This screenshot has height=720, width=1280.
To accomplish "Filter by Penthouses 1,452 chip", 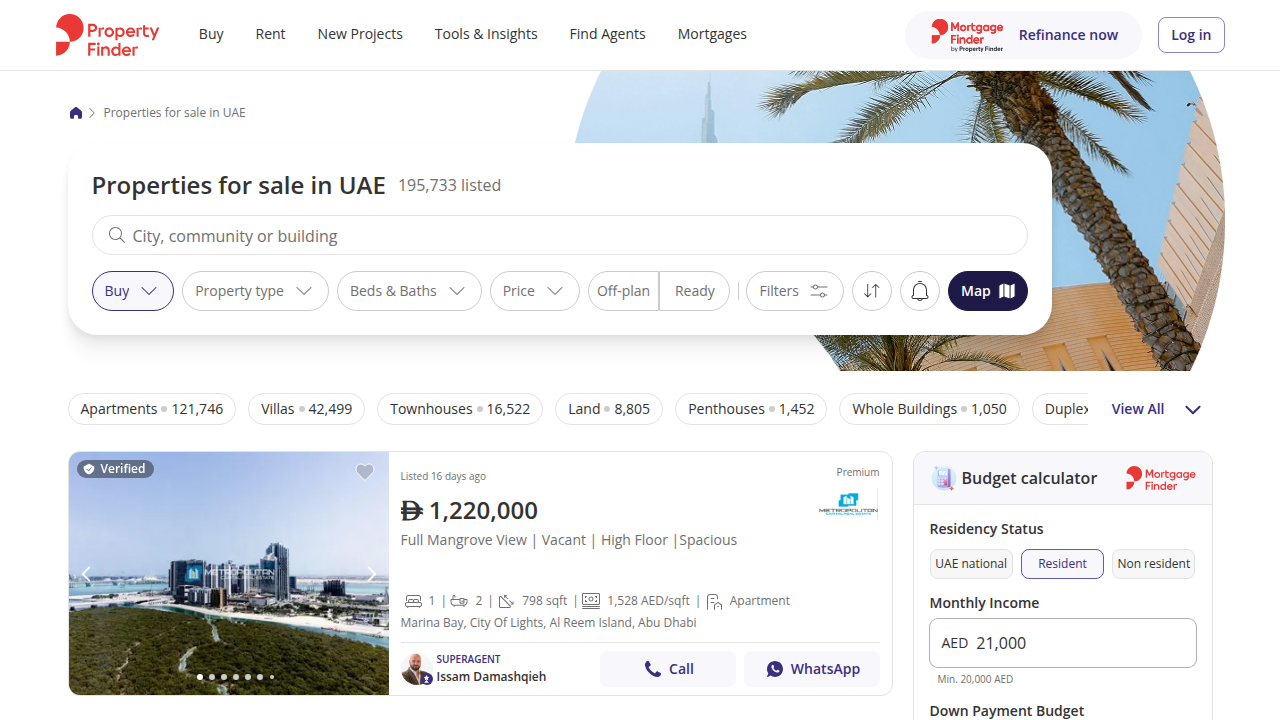I will tap(751, 409).
